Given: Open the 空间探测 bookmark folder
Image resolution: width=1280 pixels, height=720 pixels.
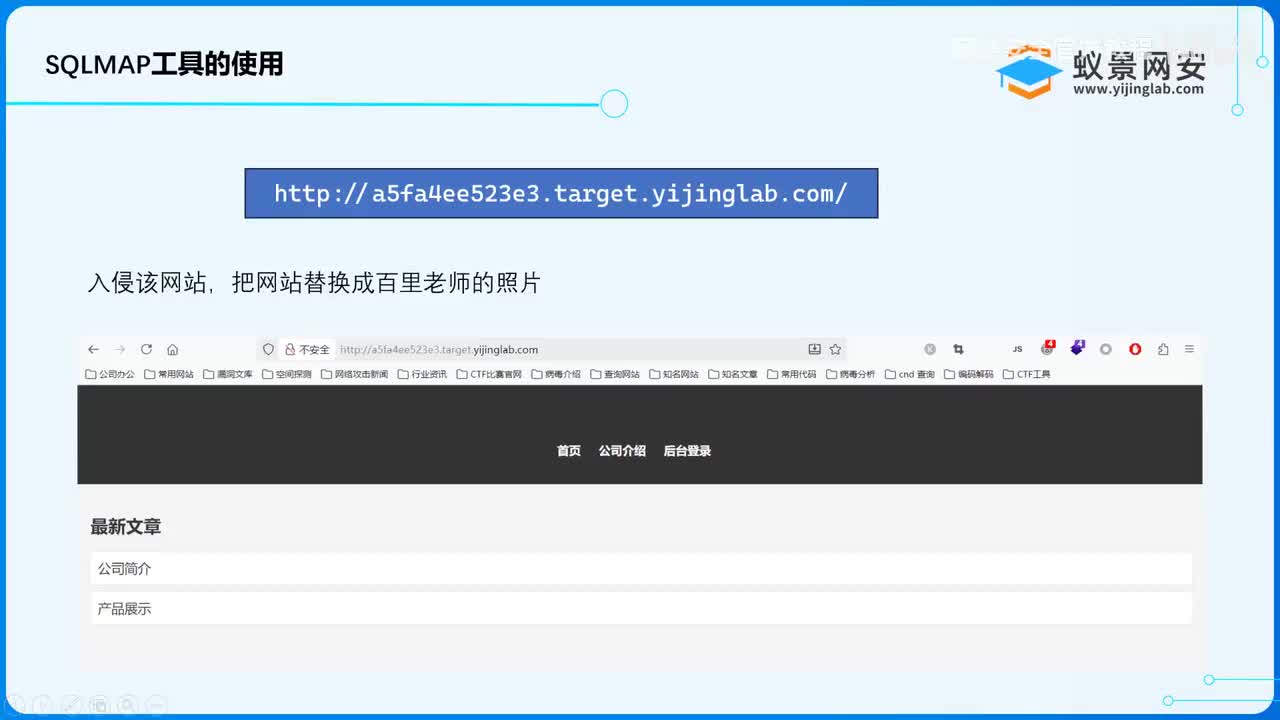Looking at the screenshot, I should tap(287, 374).
